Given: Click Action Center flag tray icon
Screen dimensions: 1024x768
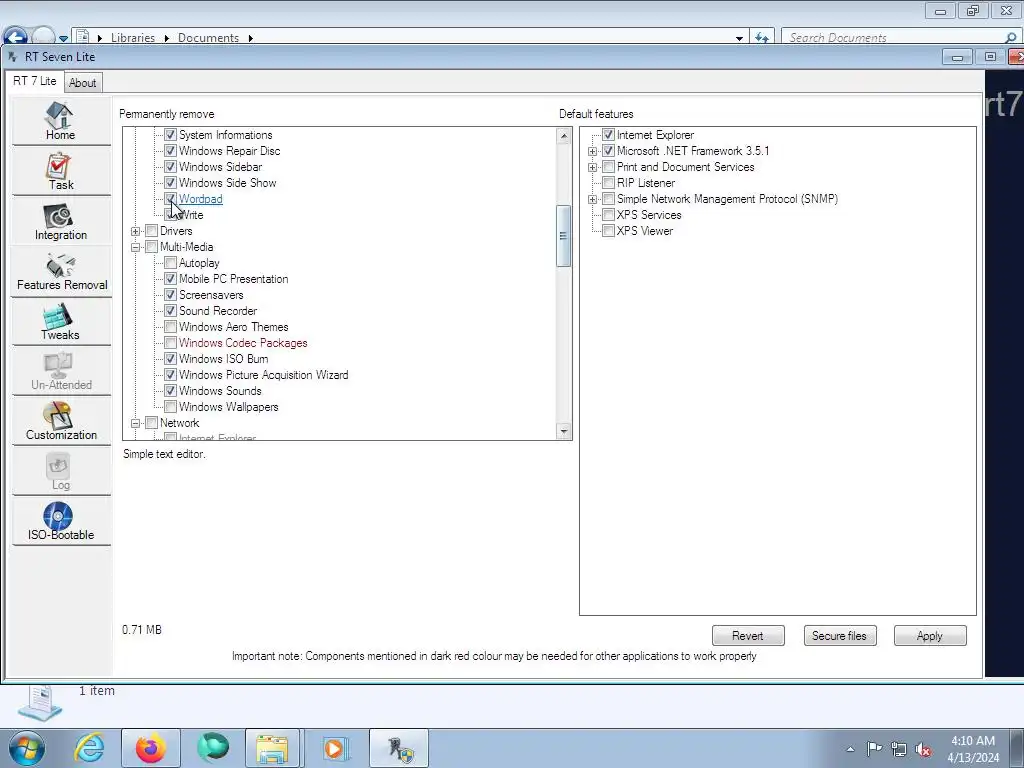Looking at the screenshot, I should pyautogui.click(x=874, y=748).
